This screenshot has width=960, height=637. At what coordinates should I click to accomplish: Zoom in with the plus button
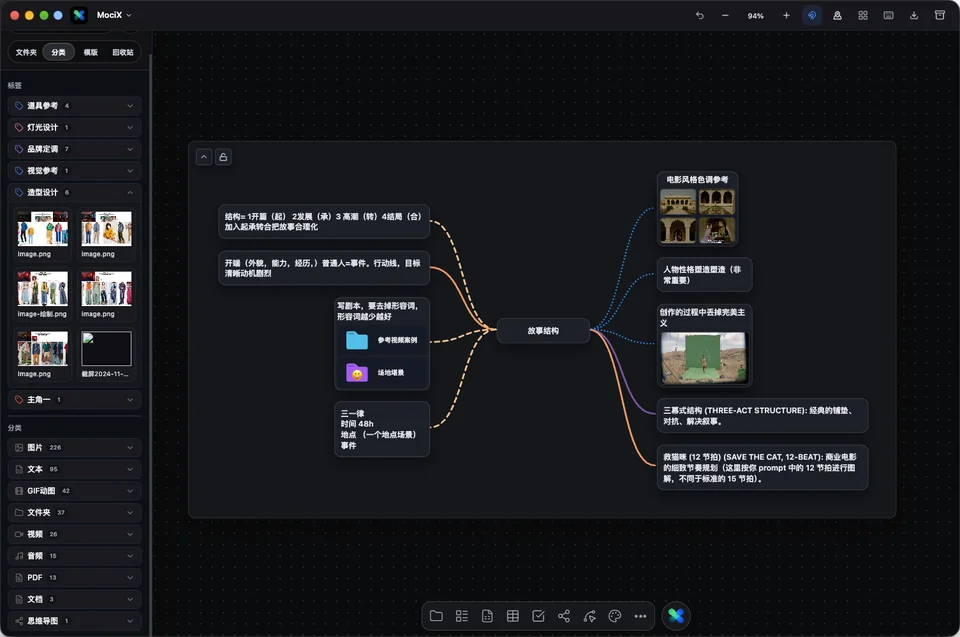point(786,15)
